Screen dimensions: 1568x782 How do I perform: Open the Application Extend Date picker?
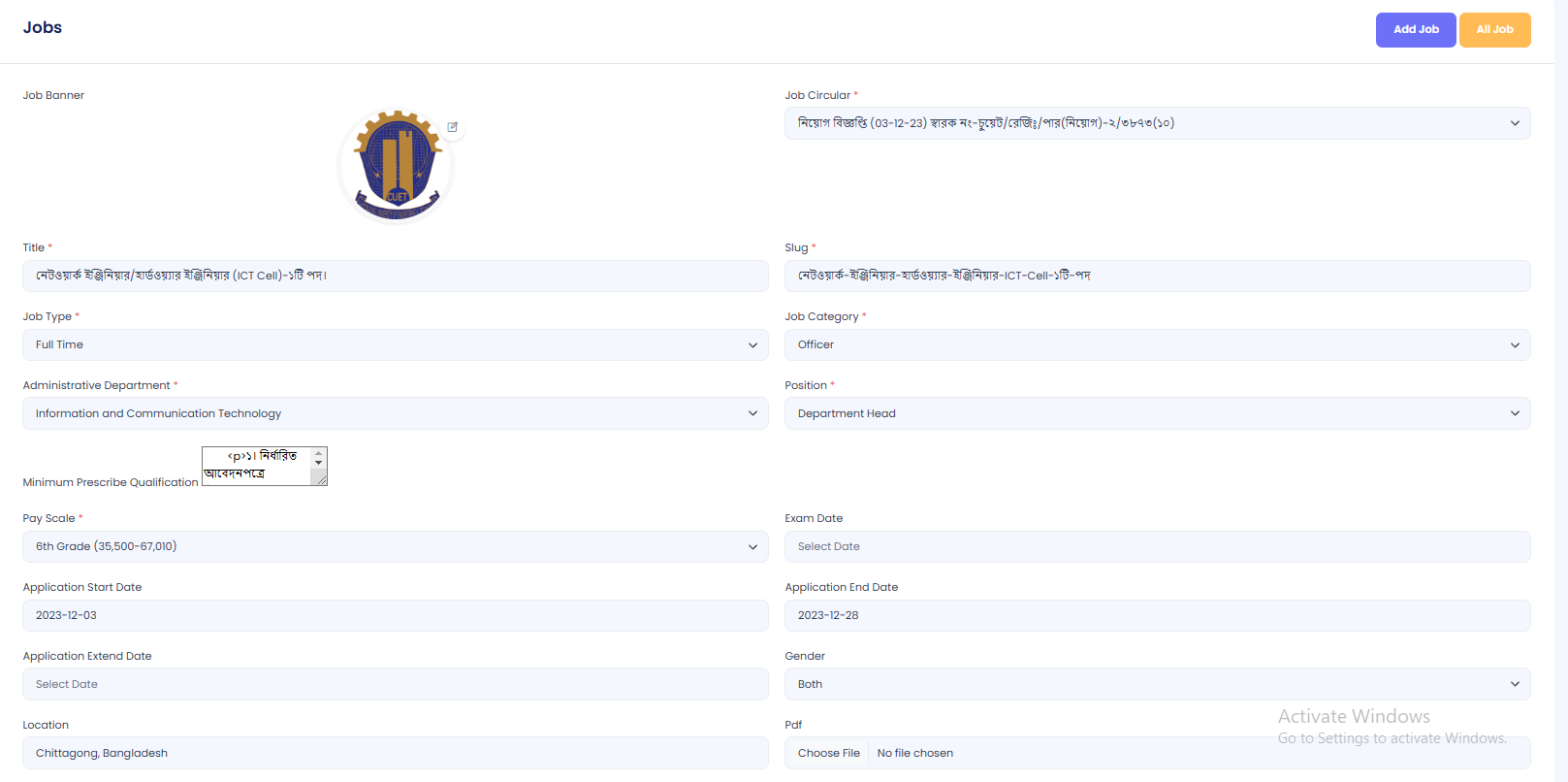(395, 685)
